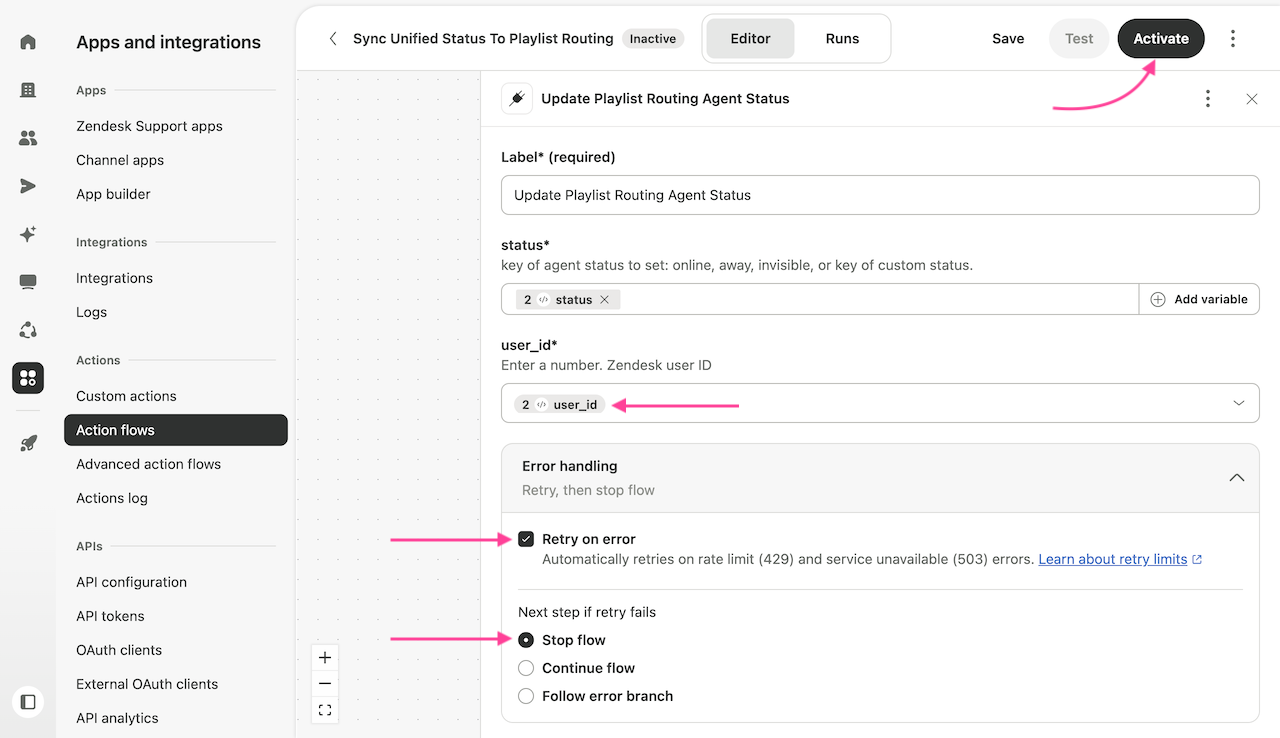Remove the status variable chip with X

coord(605,299)
